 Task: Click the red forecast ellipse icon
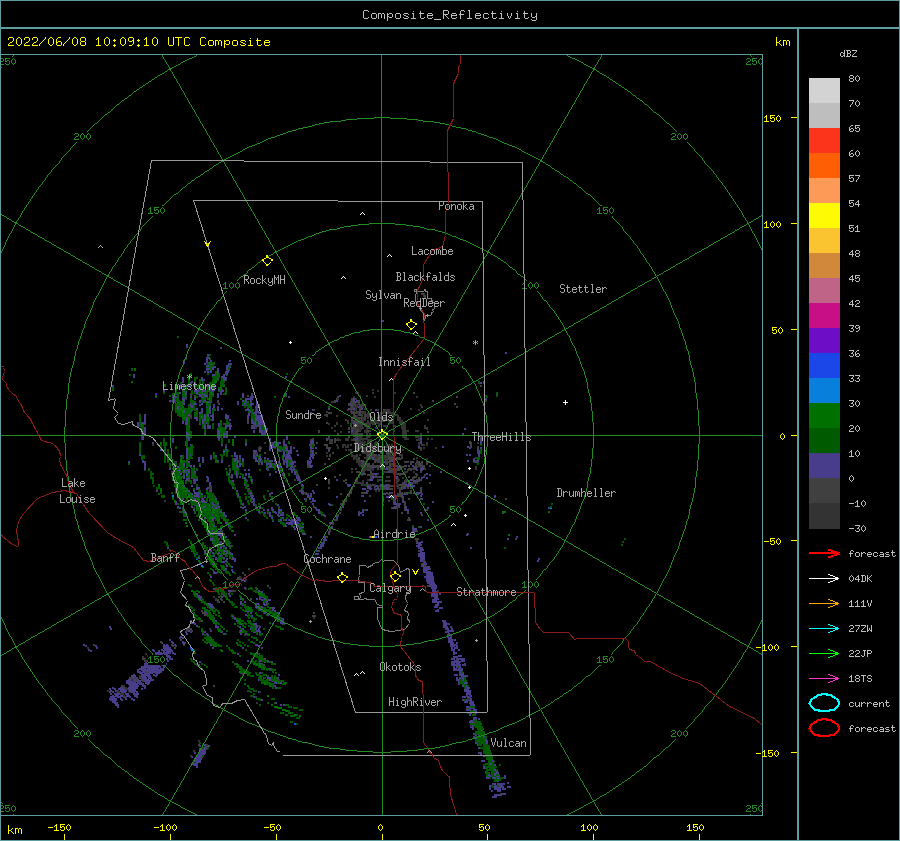(x=824, y=728)
